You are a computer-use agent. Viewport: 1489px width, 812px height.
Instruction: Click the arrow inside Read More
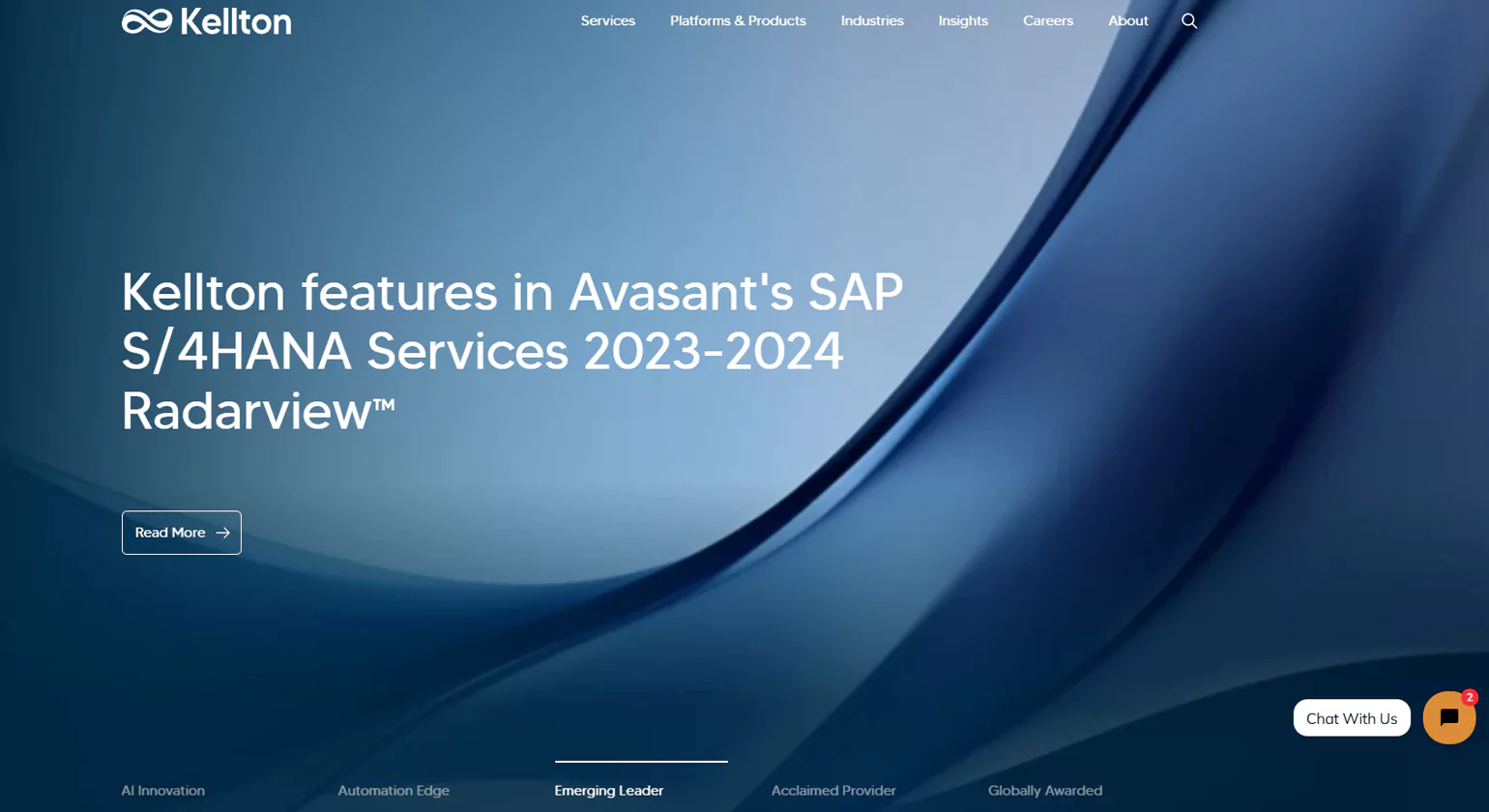click(222, 533)
